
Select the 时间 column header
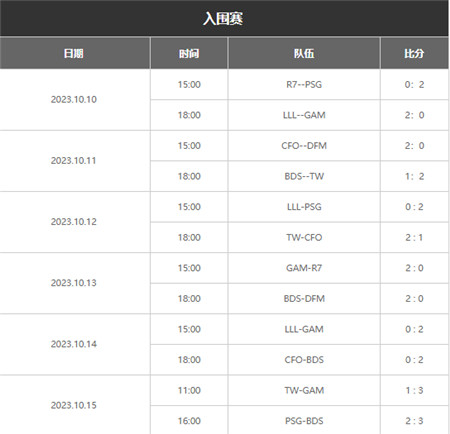pos(189,53)
